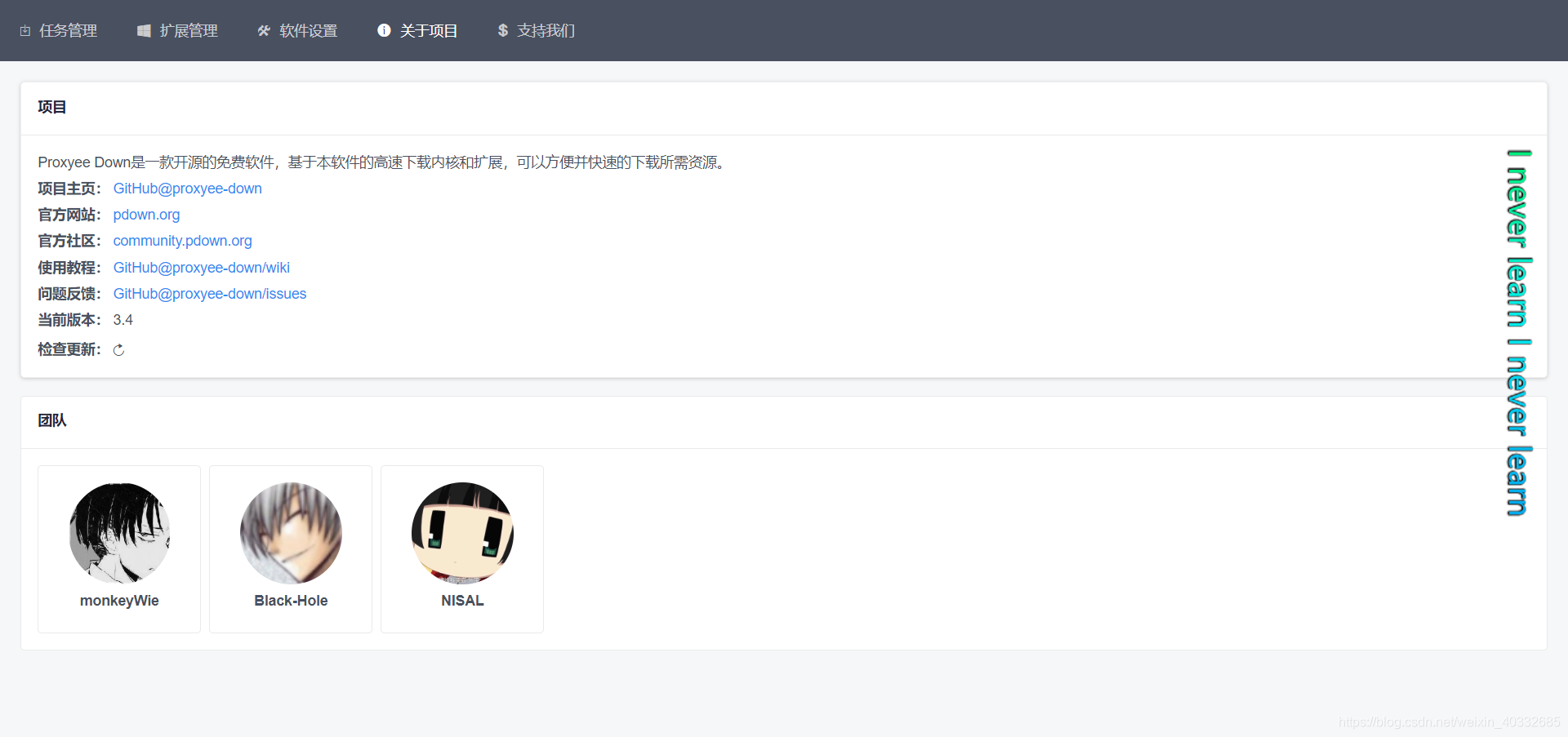This screenshot has width=1568, height=737.
Task: Click NISAL avatar image
Action: [462, 533]
